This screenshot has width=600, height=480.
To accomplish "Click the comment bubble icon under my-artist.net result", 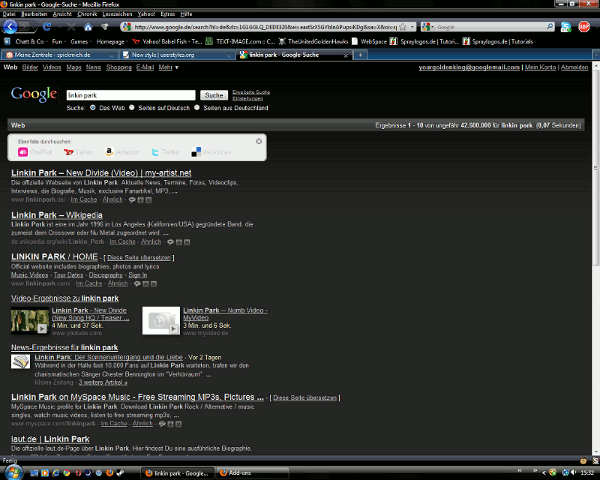I will 132,200.
